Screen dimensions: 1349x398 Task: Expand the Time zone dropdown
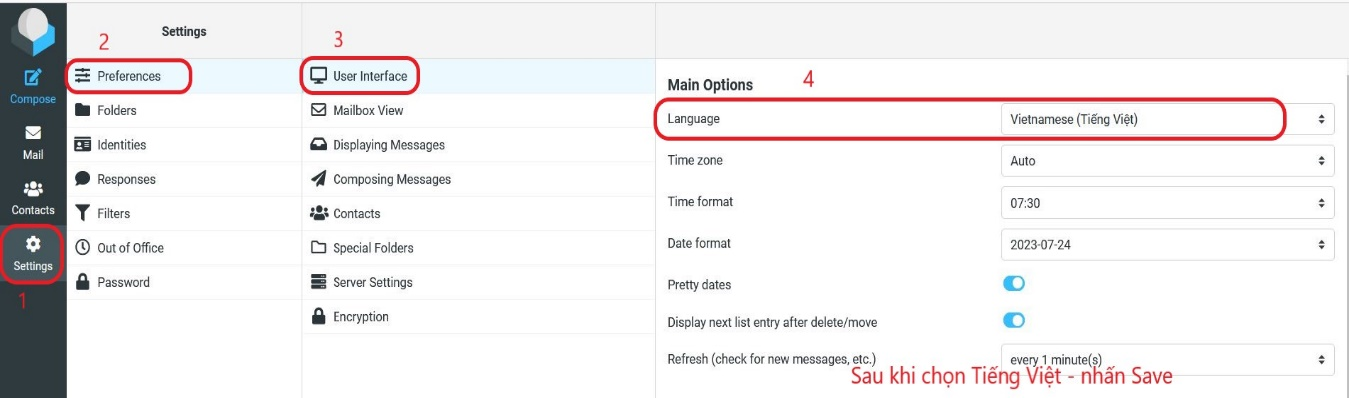[x=1167, y=160]
